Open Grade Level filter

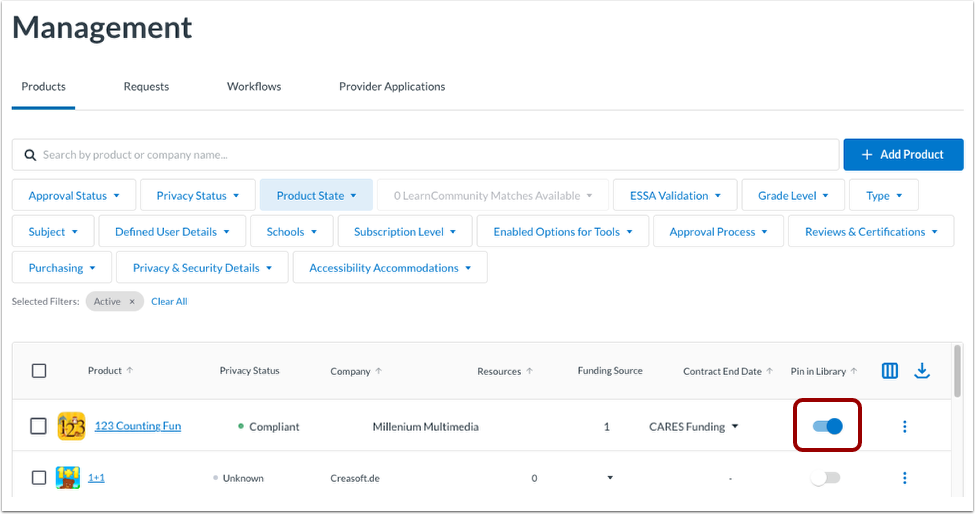tap(793, 196)
